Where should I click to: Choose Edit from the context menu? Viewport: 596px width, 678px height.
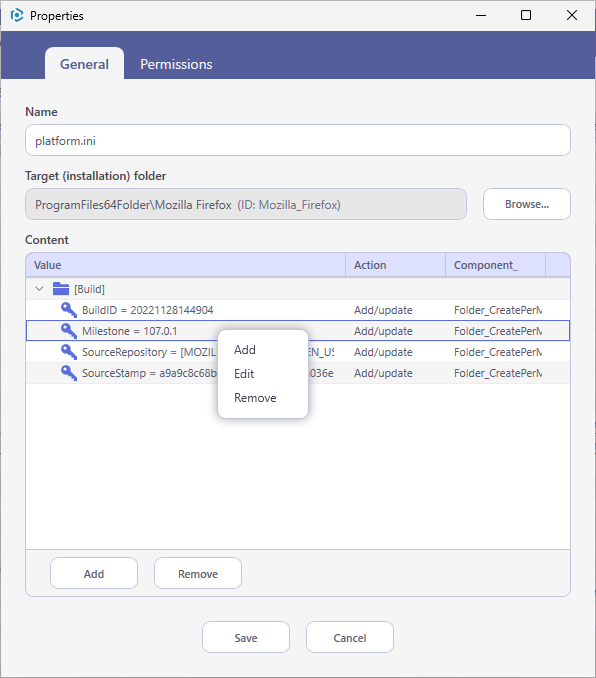point(244,374)
